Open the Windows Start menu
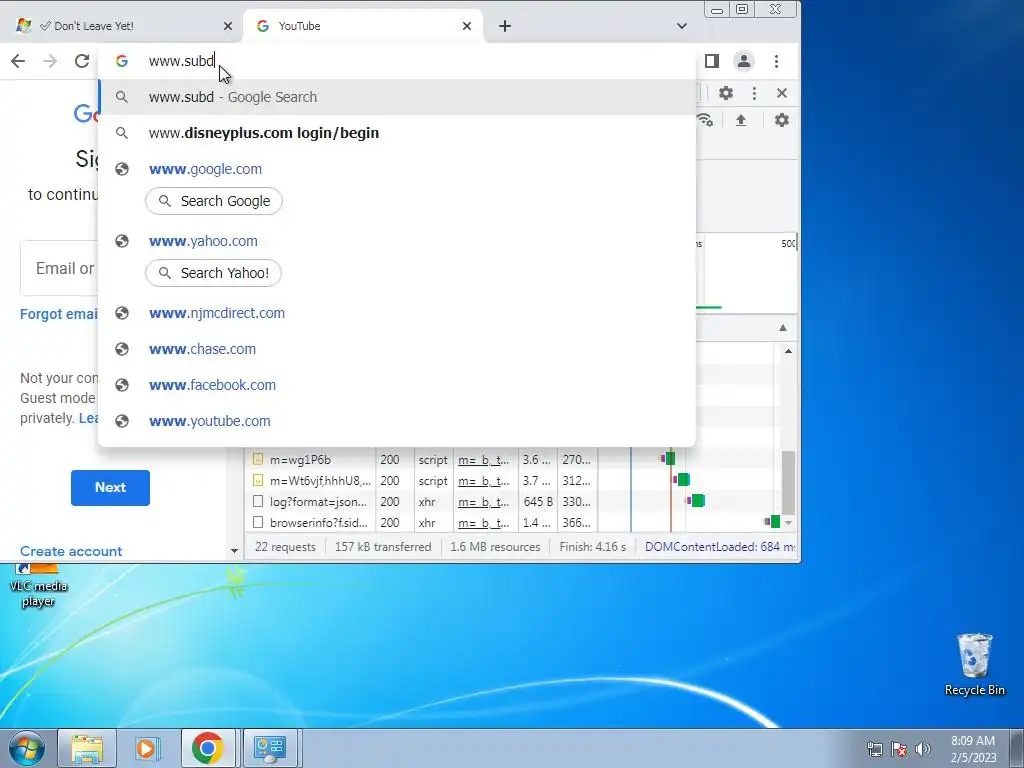The width and height of the screenshot is (1024, 768). [26, 748]
